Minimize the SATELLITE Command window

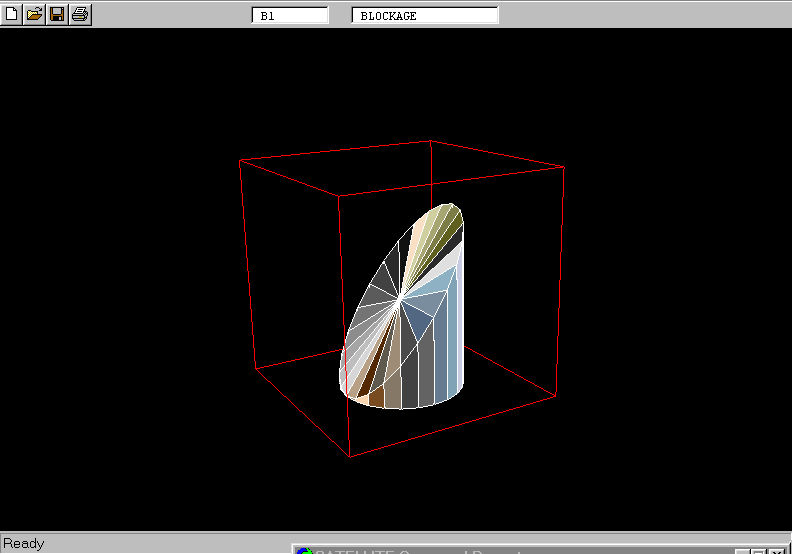tap(744, 551)
